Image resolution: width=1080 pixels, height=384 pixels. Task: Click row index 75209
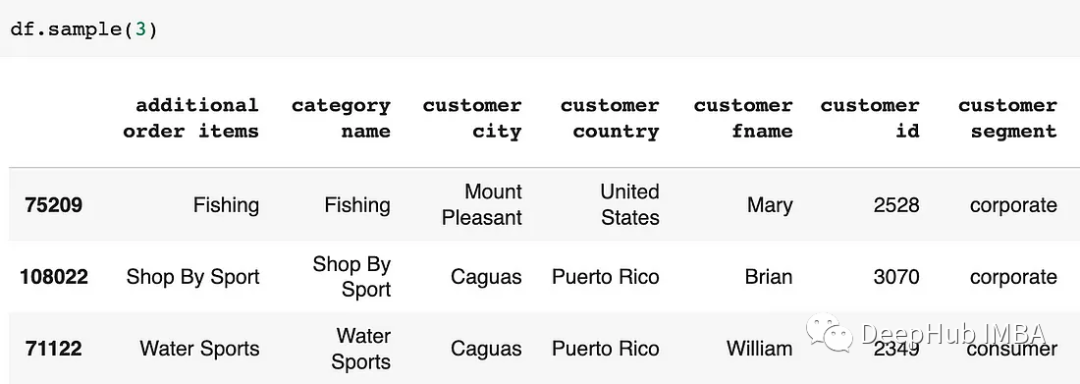[x=54, y=205]
